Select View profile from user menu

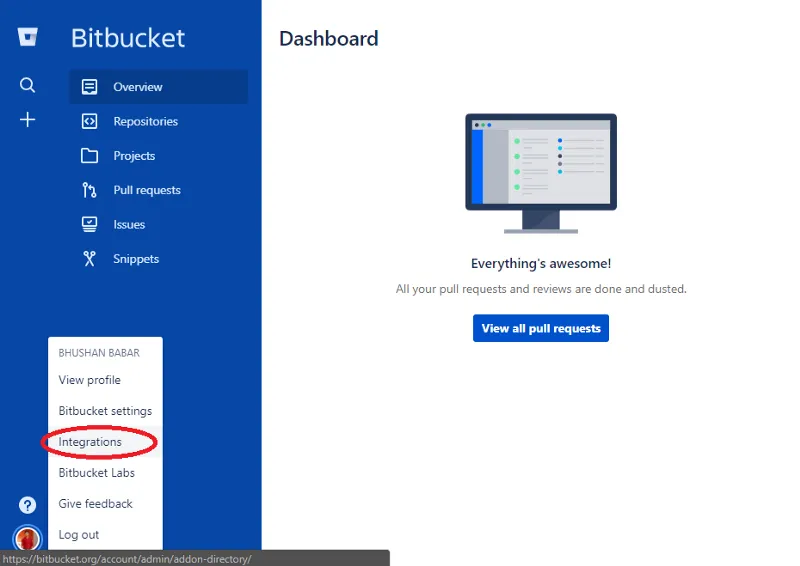(x=105, y=380)
